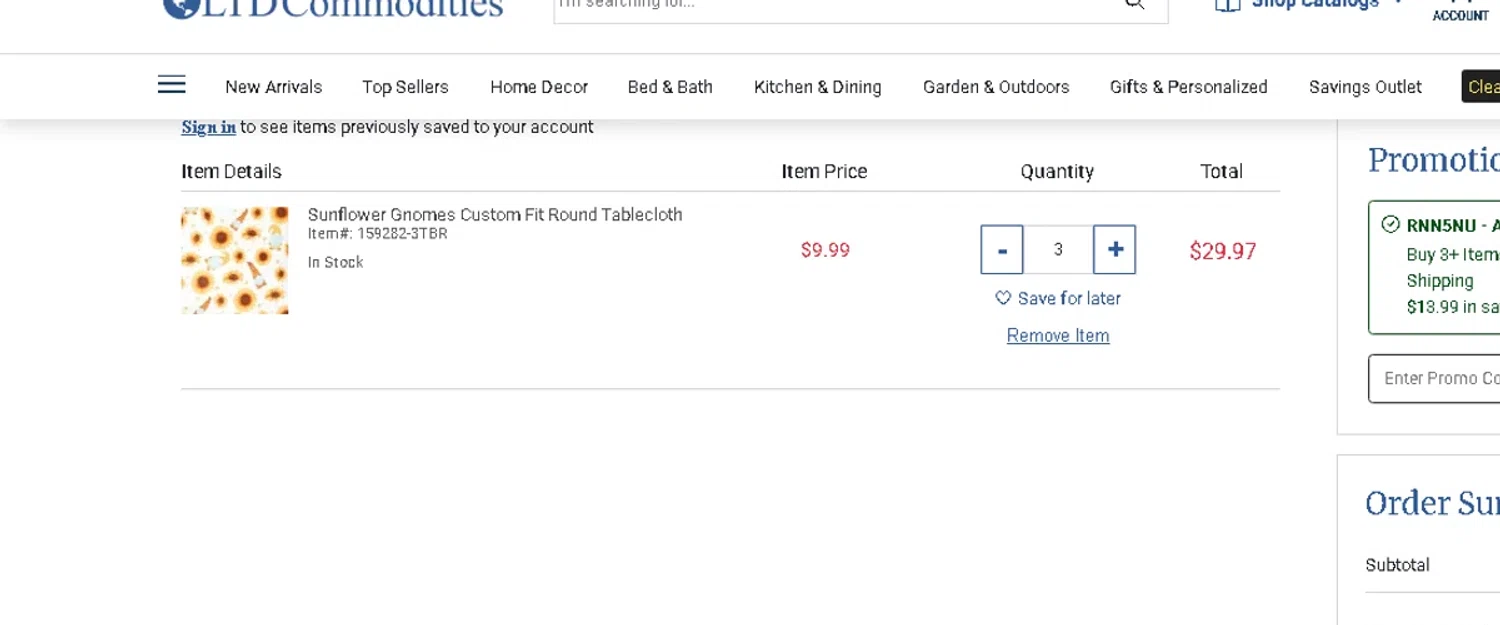
Task: Click the heart icon beside Save for later
Action: [1003, 298]
